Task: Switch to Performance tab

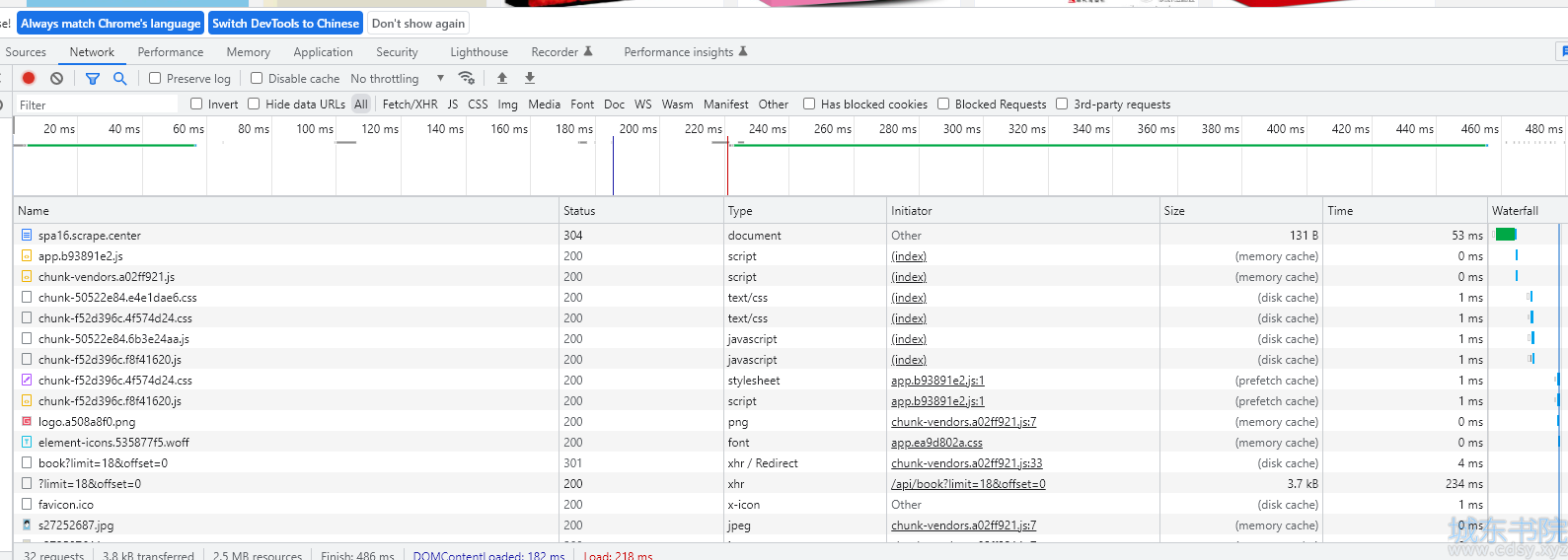Action: (x=171, y=52)
